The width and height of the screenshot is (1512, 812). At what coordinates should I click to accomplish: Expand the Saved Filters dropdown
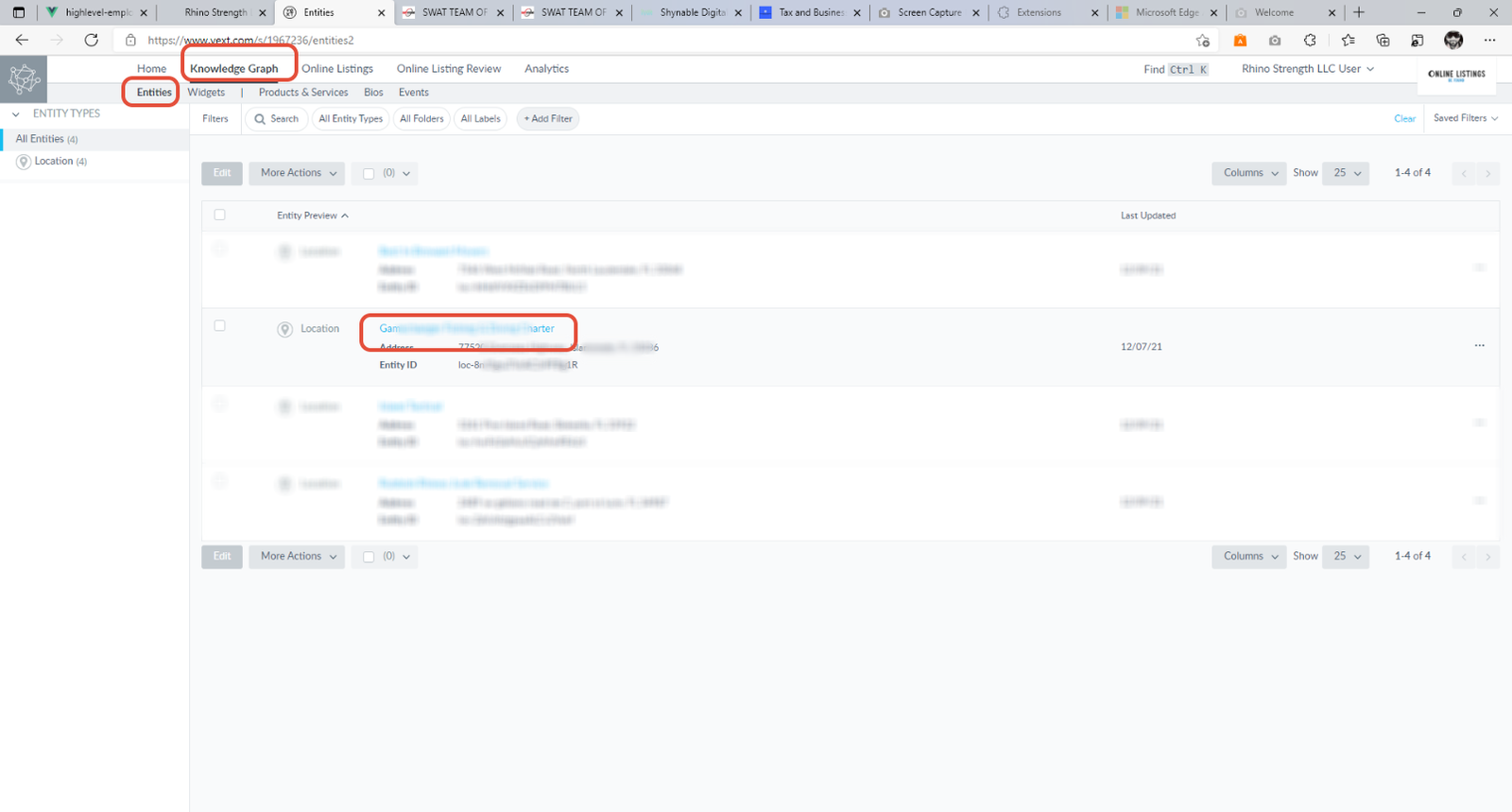coord(1465,118)
